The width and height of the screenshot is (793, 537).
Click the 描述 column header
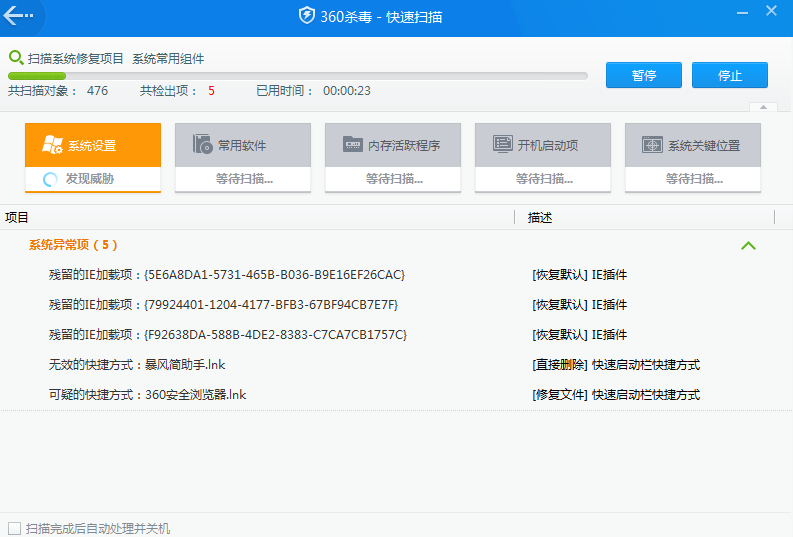pyautogui.click(x=540, y=217)
